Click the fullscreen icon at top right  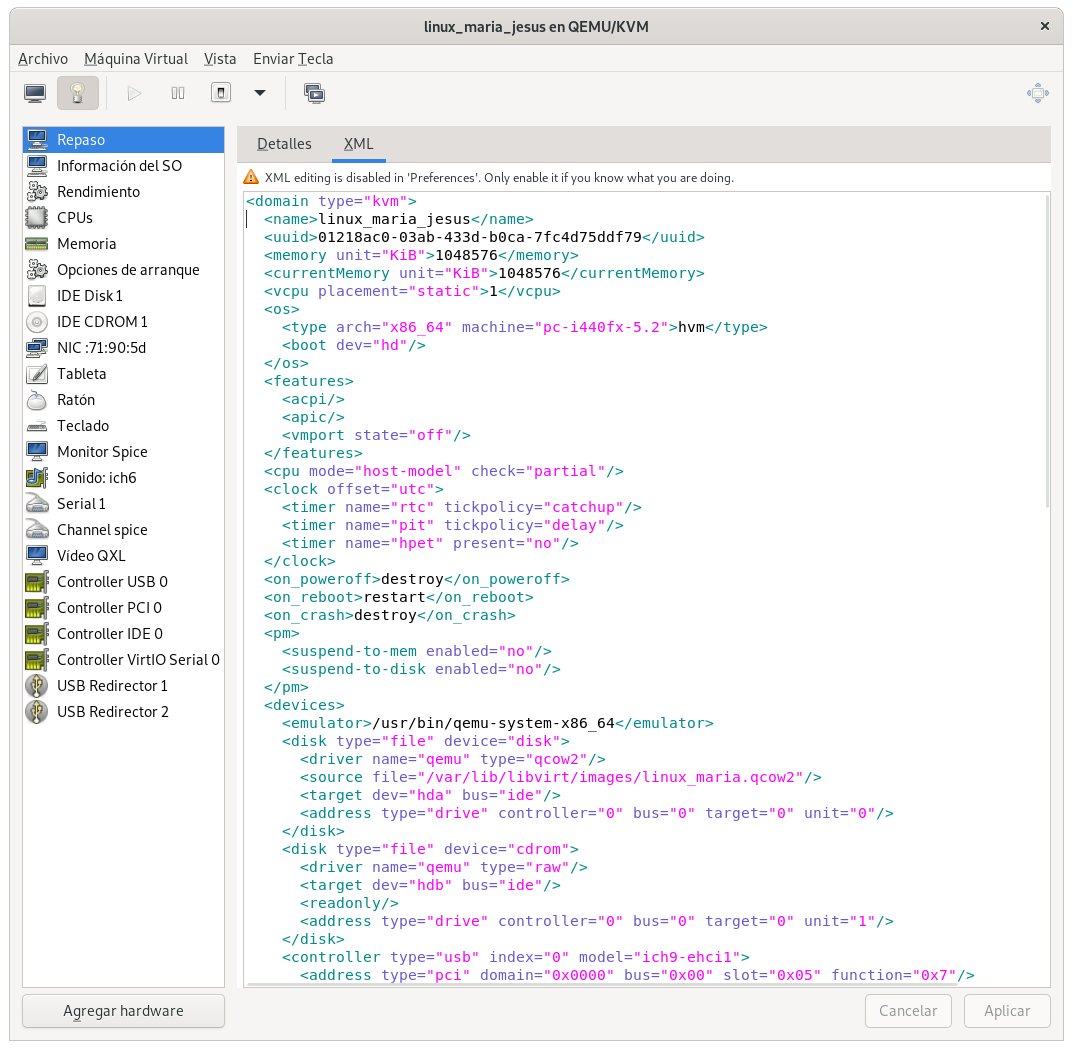click(1038, 93)
